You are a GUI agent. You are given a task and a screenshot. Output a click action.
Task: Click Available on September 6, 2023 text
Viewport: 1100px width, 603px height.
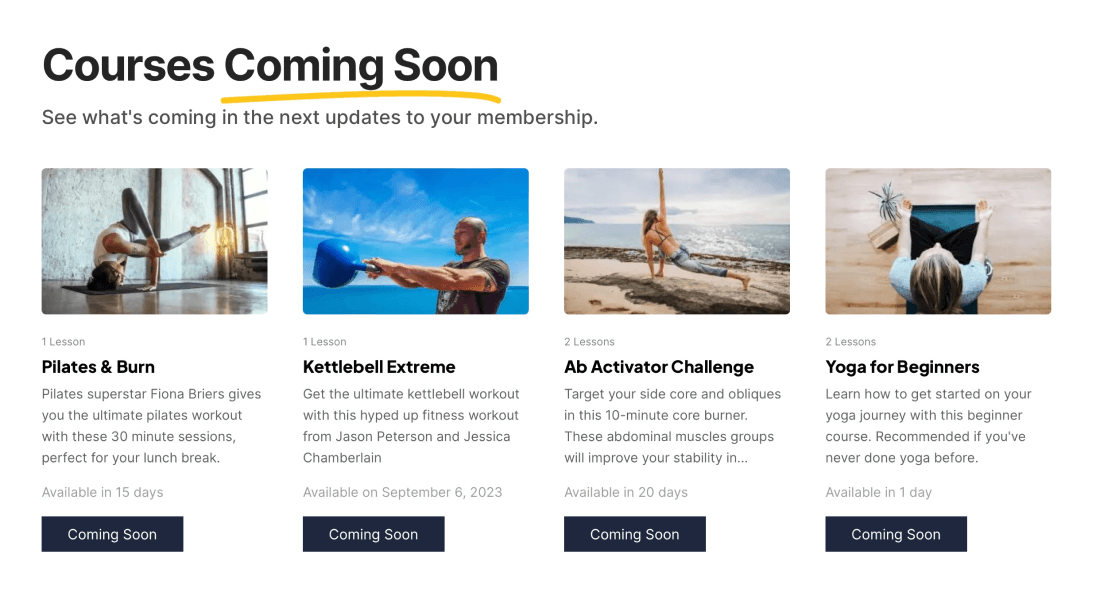pos(403,492)
